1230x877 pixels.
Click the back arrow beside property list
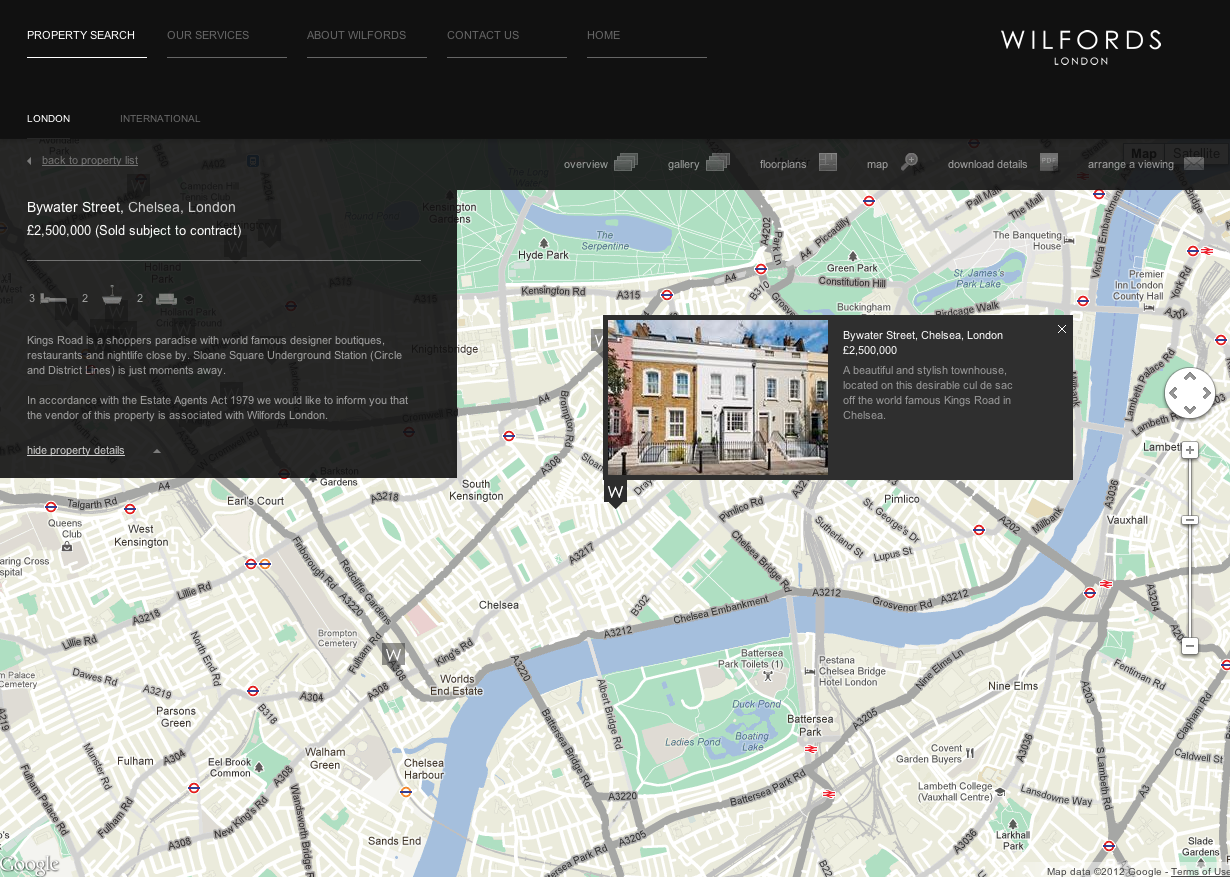(x=29, y=161)
